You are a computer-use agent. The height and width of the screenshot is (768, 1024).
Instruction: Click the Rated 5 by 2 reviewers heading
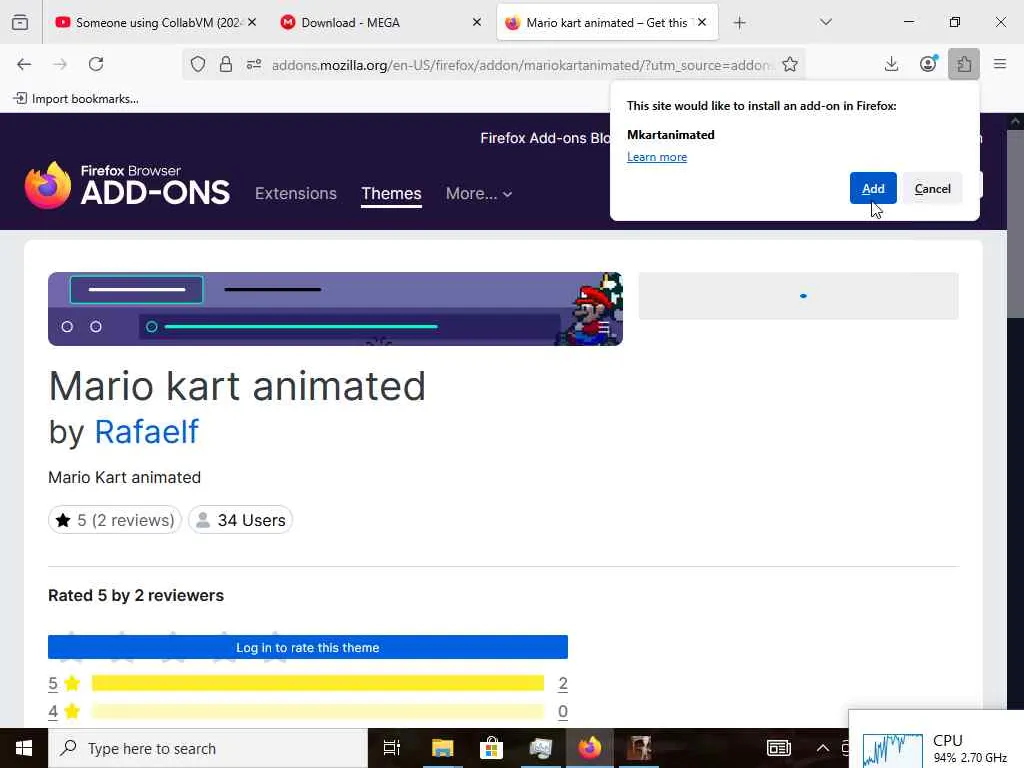tap(136, 596)
